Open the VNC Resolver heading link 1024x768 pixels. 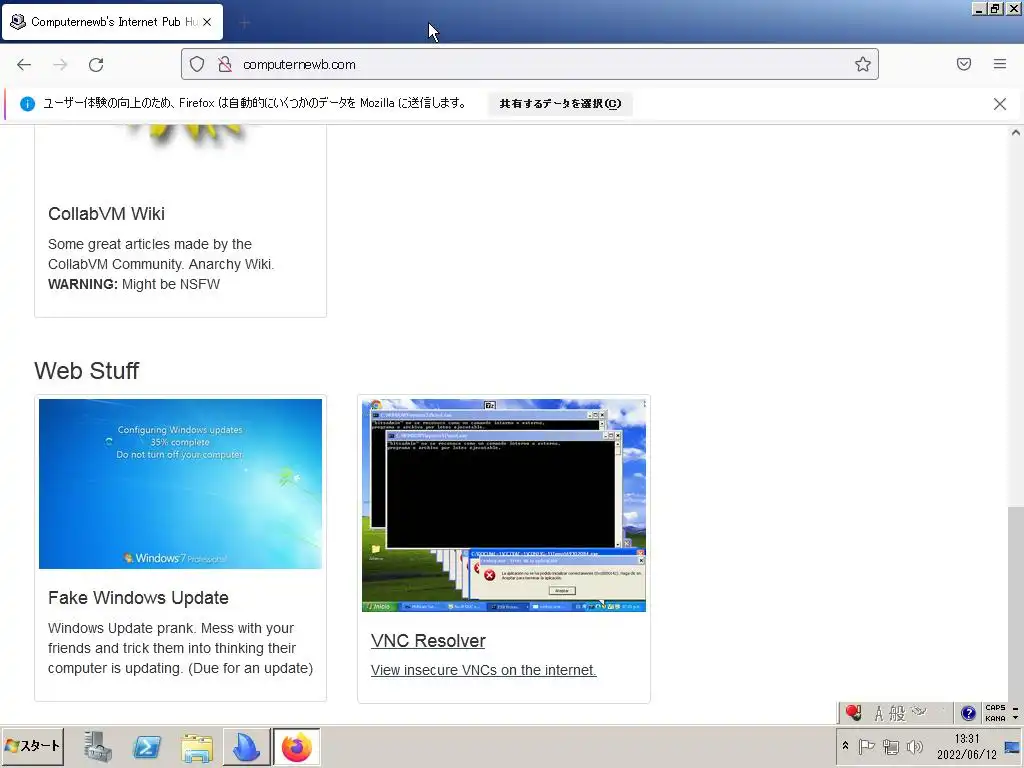coord(428,641)
